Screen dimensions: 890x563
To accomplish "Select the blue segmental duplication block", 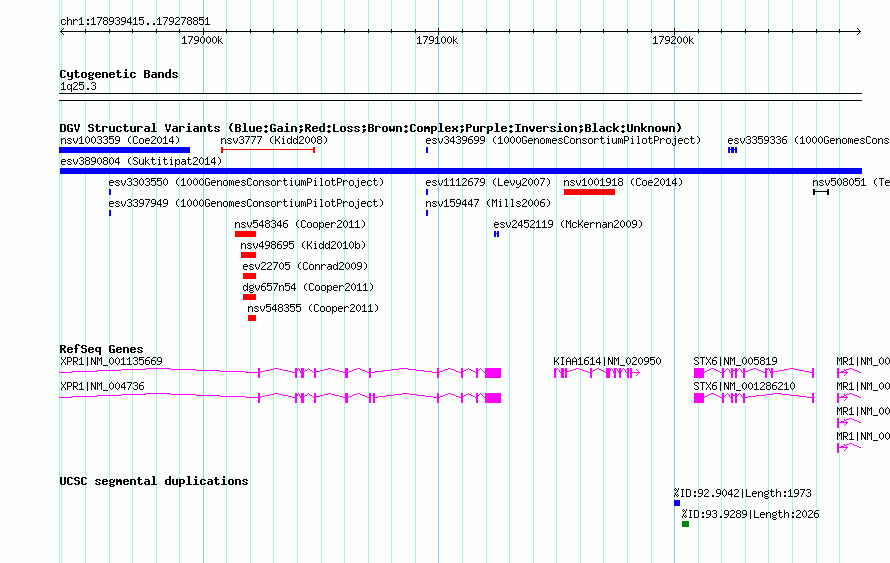I will point(677,503).
